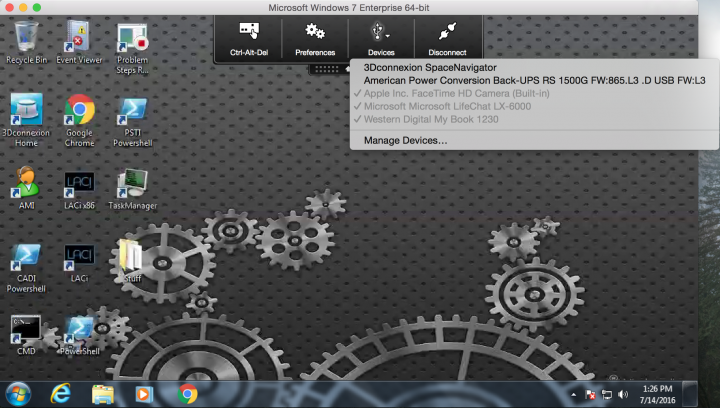Screen dimensions: 720x408
Task: Select American Power Conversion Back-UPS device
Action: pos(534,80)
